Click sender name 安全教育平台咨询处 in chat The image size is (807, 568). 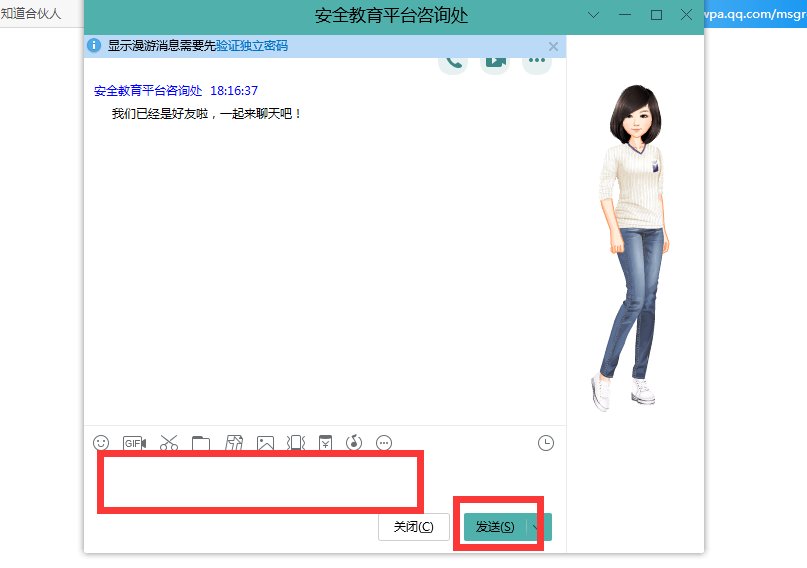pyautogui.click(x=148, y=91)
